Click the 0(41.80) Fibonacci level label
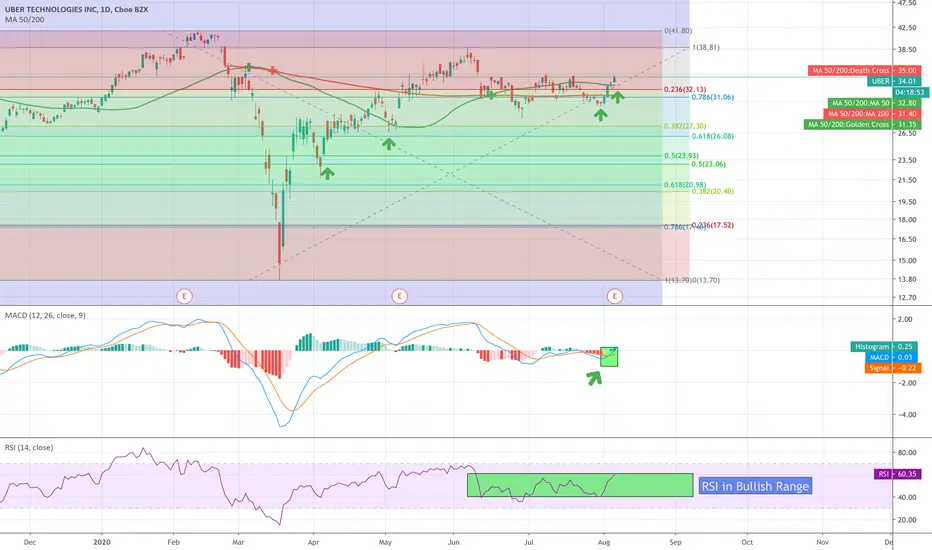The width and height of the screenshot is (932, 550). click(678, 31)
